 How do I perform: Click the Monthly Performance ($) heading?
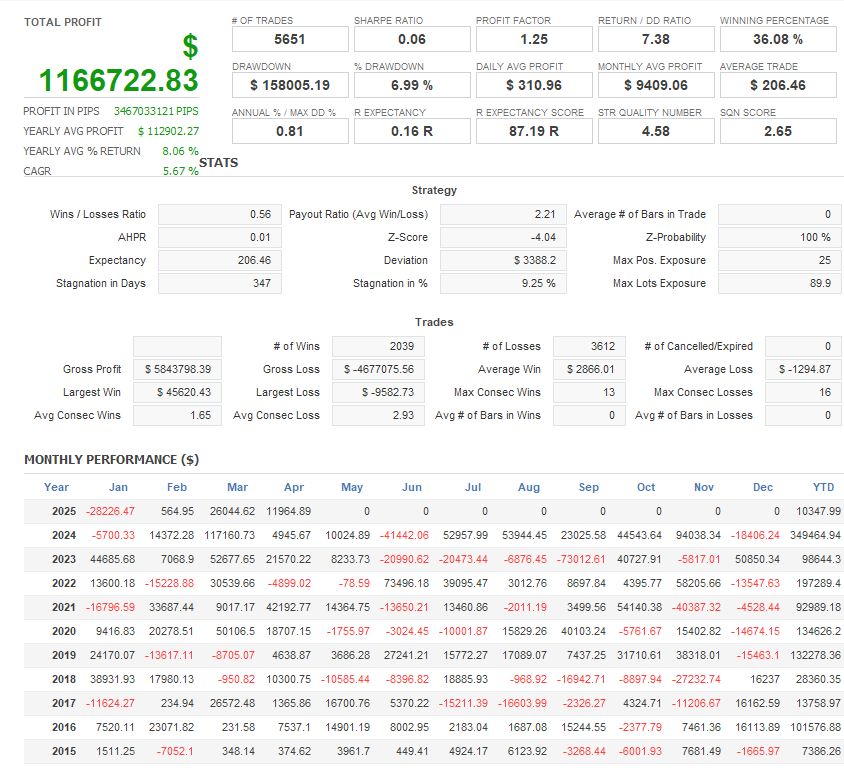[111, 460]
